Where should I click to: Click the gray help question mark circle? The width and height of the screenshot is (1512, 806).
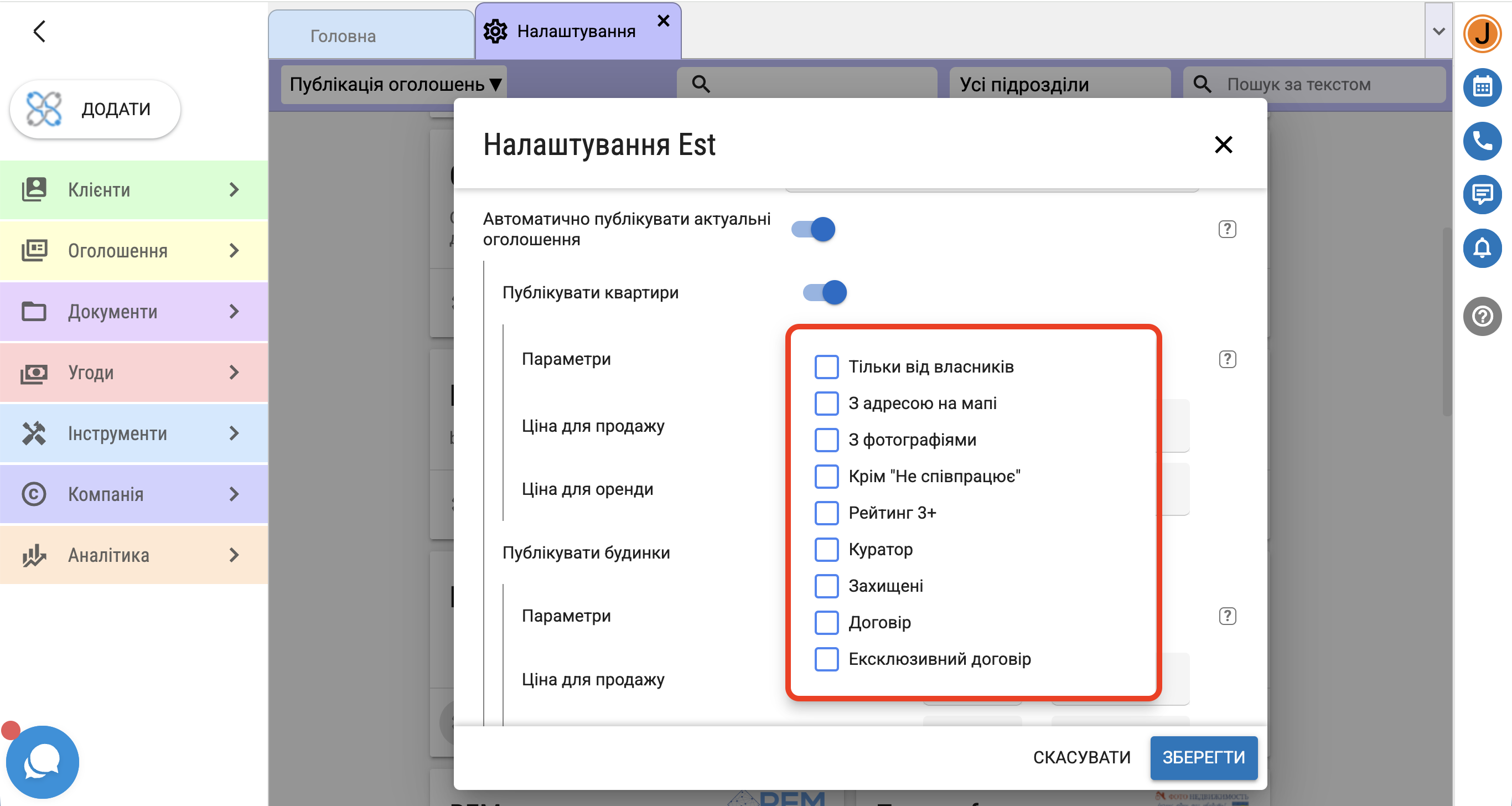tap(1482, 317)
